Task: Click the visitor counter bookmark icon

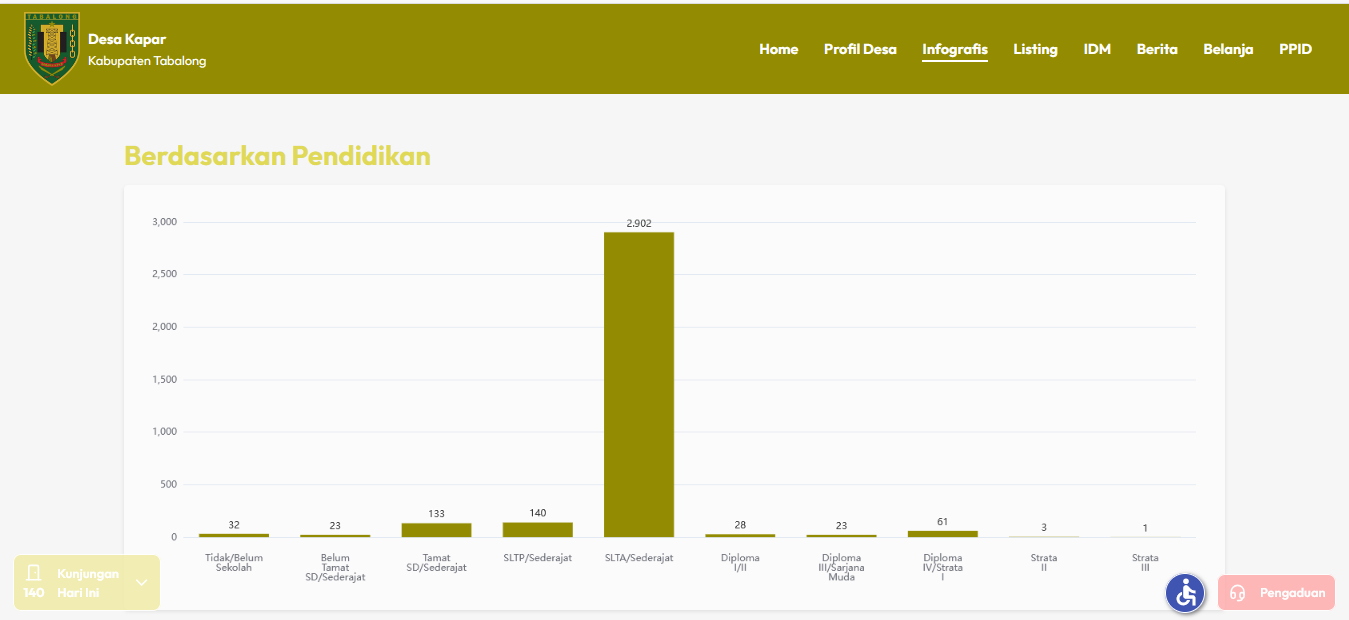Action: tap(34, 573)
